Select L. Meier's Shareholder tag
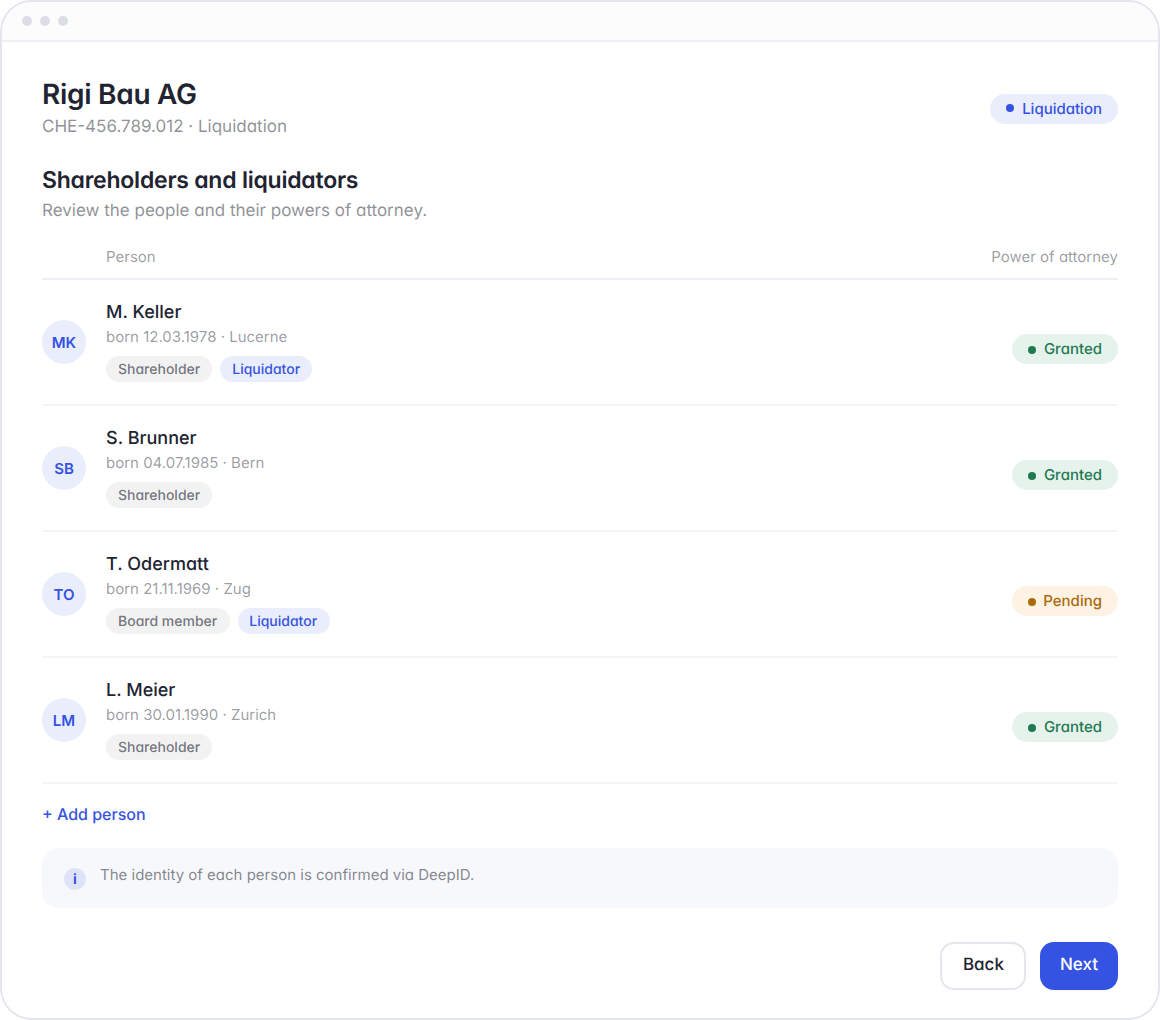This screenshot has height=1020, width=1160. 159,747
